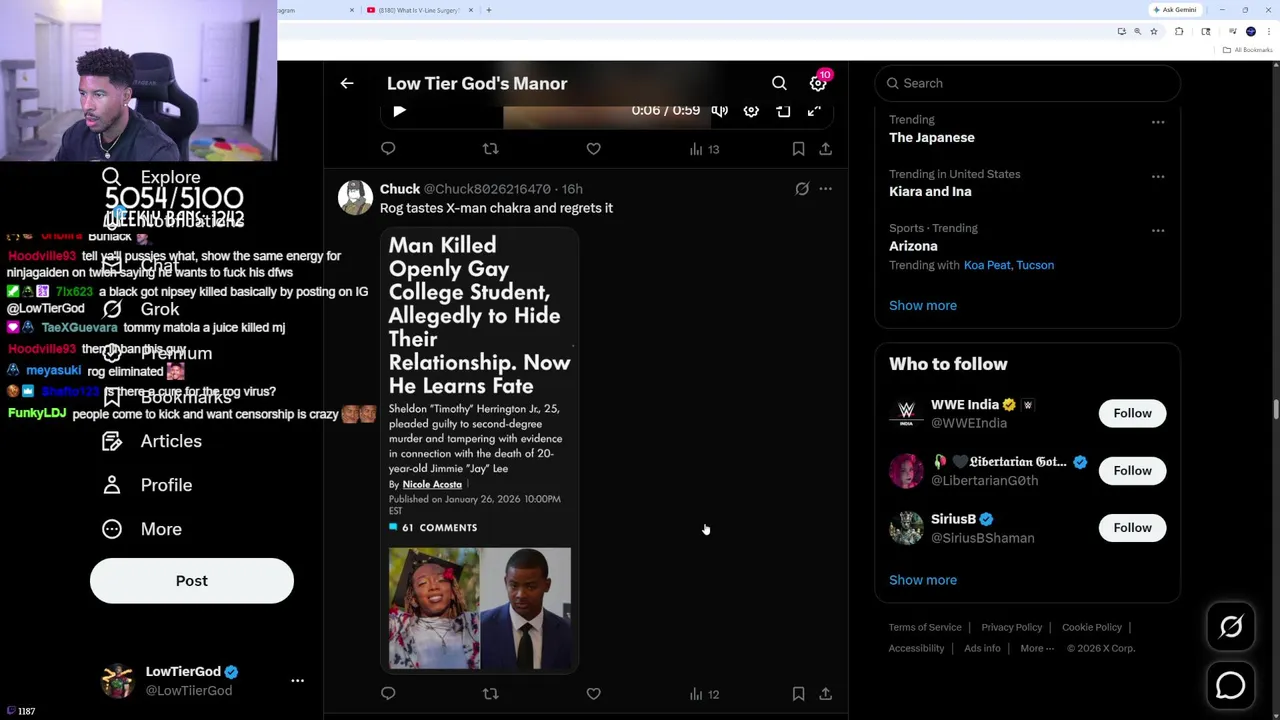The width and height of the screenshot is (1280, 720).
Task: Bookmark this page with the star icon
Action: click(x=1153, y=32)
